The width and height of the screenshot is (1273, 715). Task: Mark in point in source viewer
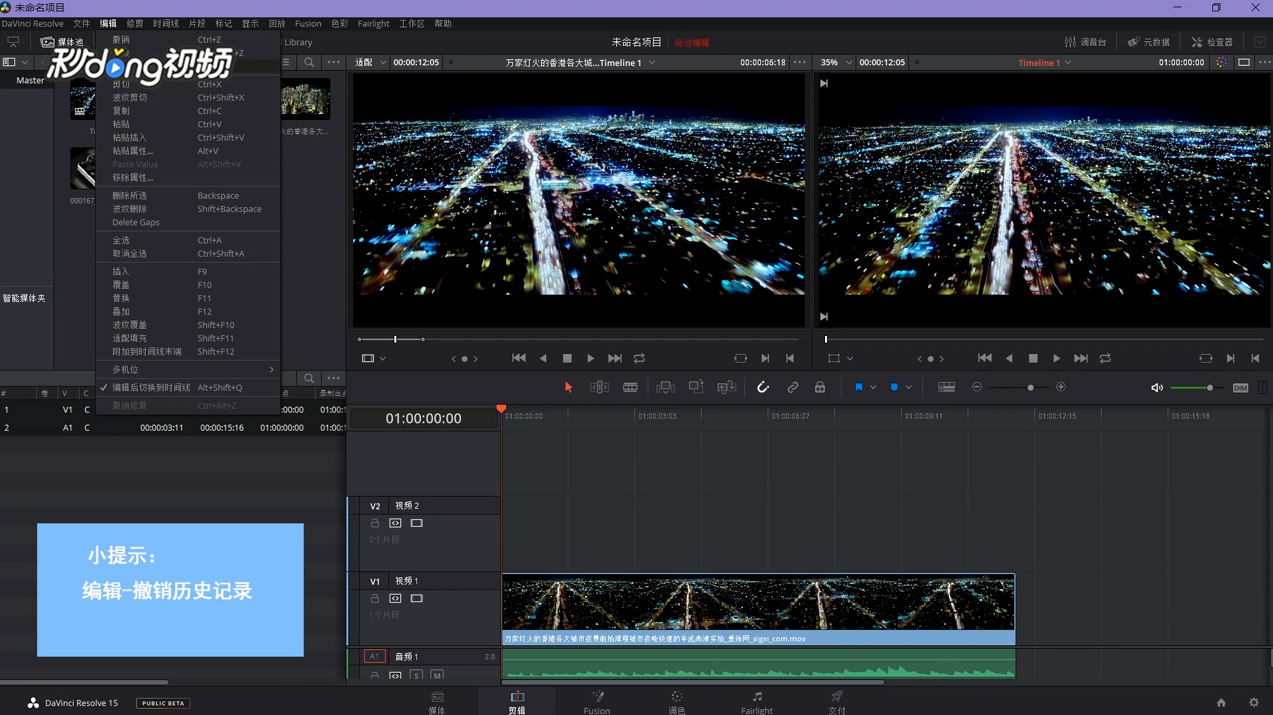coord(765,358)
